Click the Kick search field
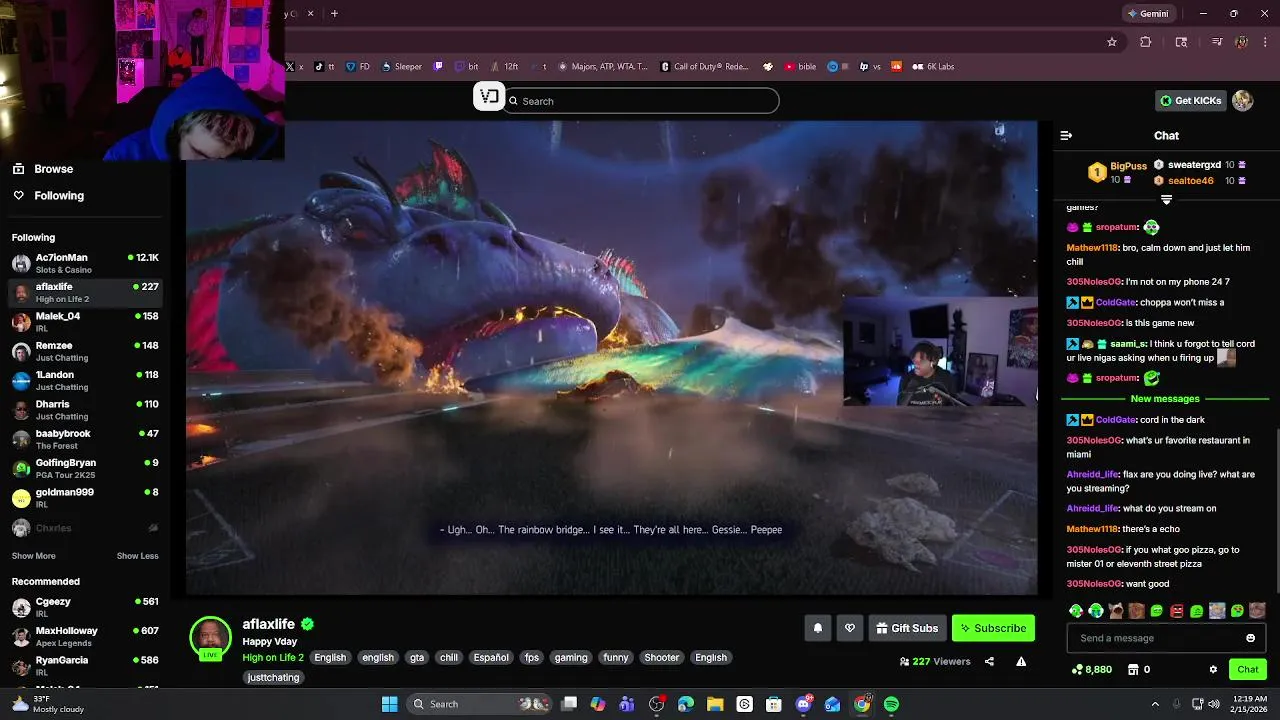This screenshot has height=720, width=1280. tap(641, 101)
